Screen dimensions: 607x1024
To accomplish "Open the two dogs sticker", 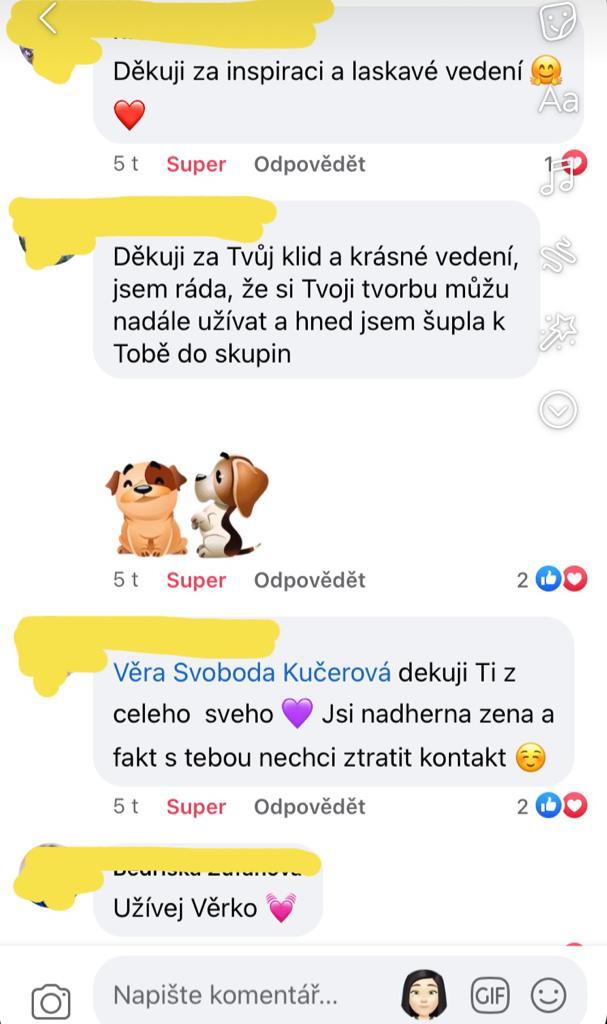I will [187, 504].
